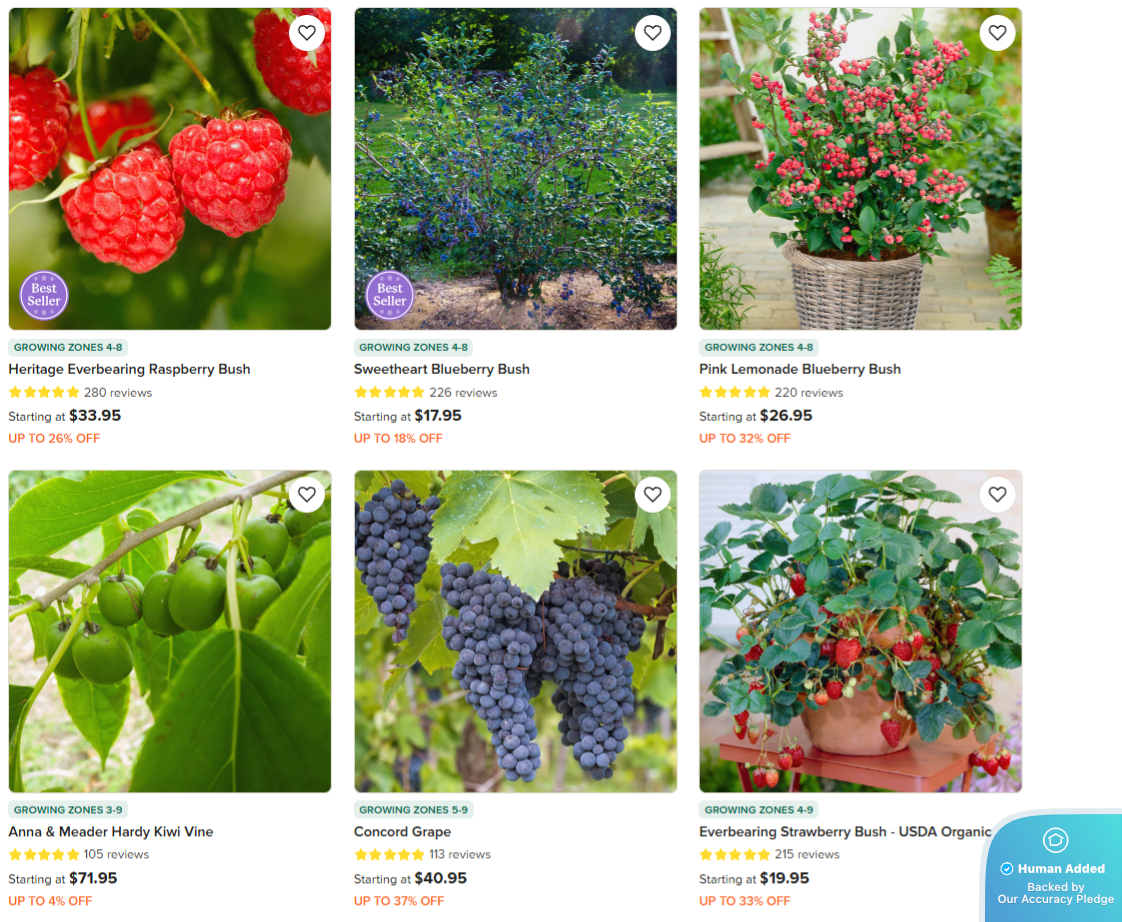The width and height of the screenshot is (1122, 922).
Task: Click the Concord Grape cluster photo
Action: coord(515,631)
